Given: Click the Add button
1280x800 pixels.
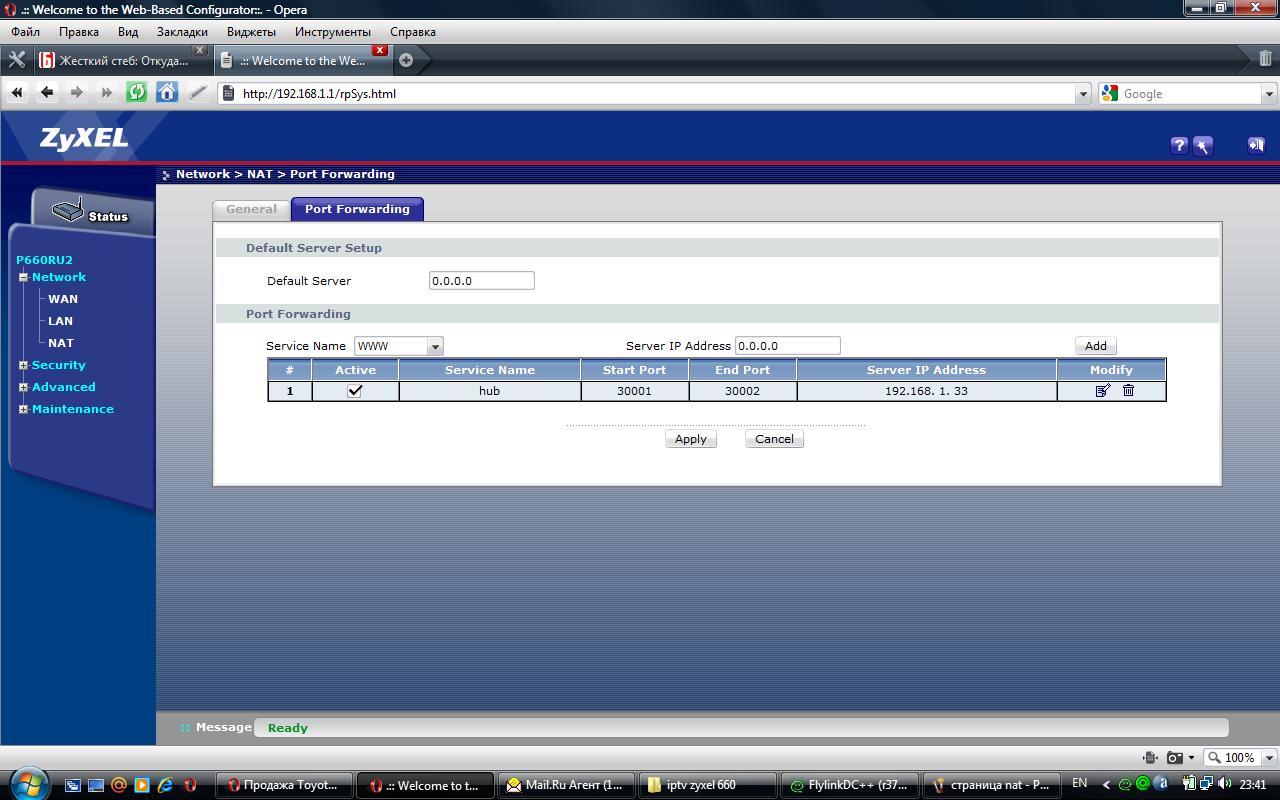Looking at the screenshot, I should click(1096, 345).
